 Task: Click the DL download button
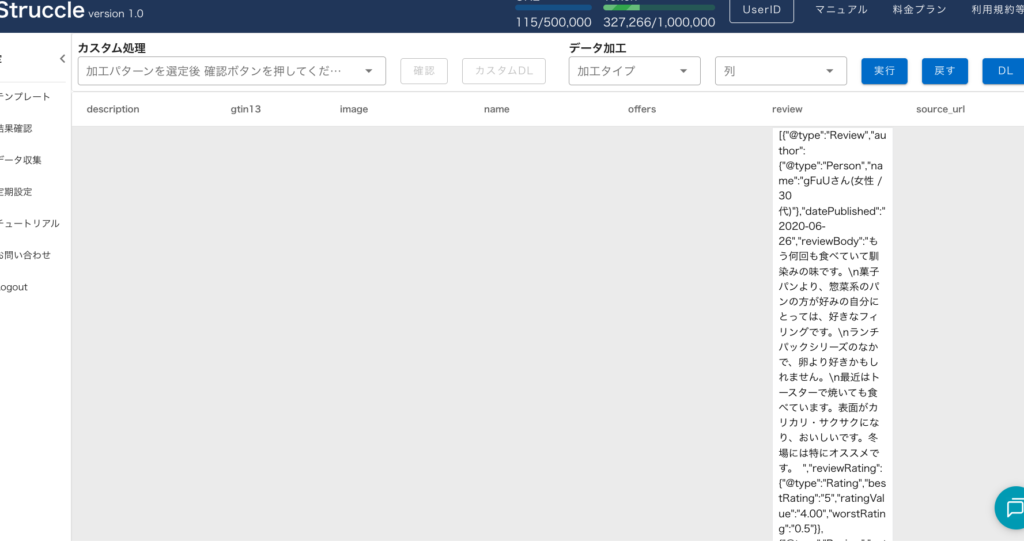point(1003,71)
